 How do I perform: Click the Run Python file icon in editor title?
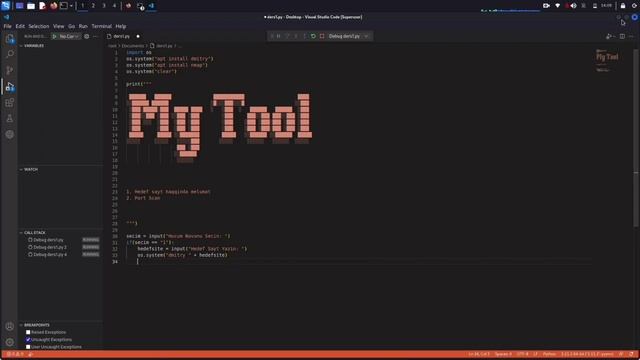pos(609,36)
